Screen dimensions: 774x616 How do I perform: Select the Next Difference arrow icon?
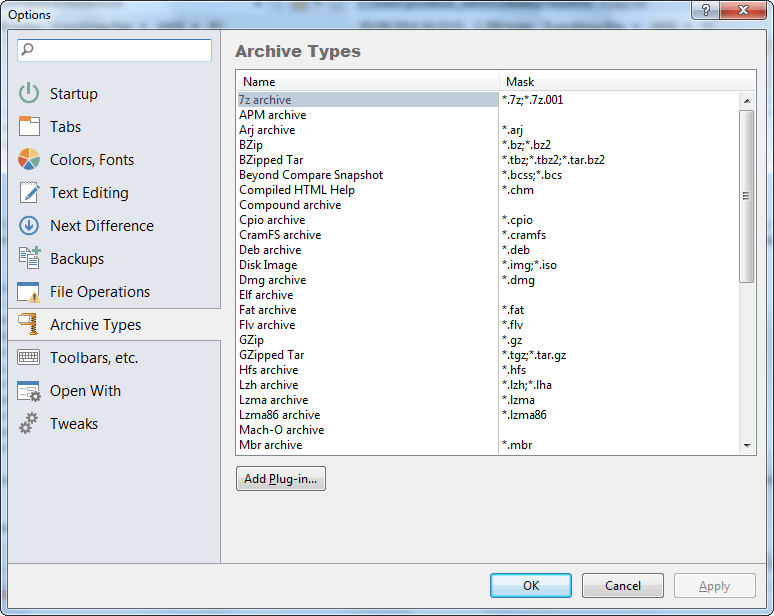tap(29, 226)
